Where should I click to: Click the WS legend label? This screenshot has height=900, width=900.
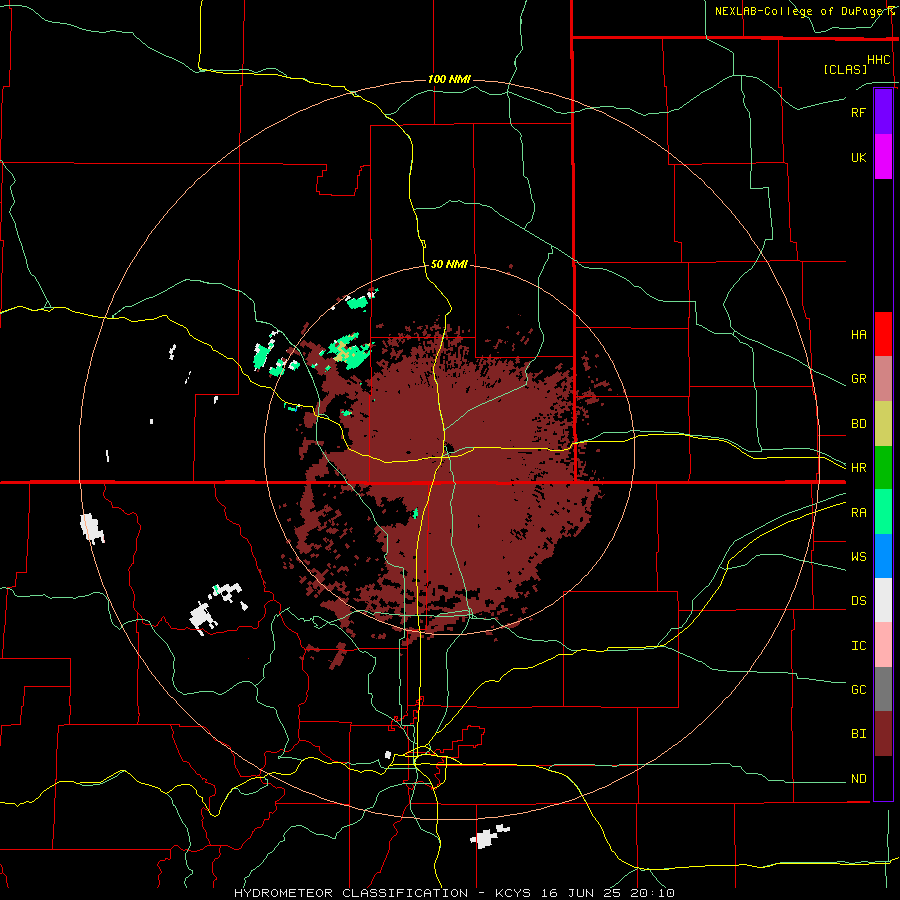[858, 557]
